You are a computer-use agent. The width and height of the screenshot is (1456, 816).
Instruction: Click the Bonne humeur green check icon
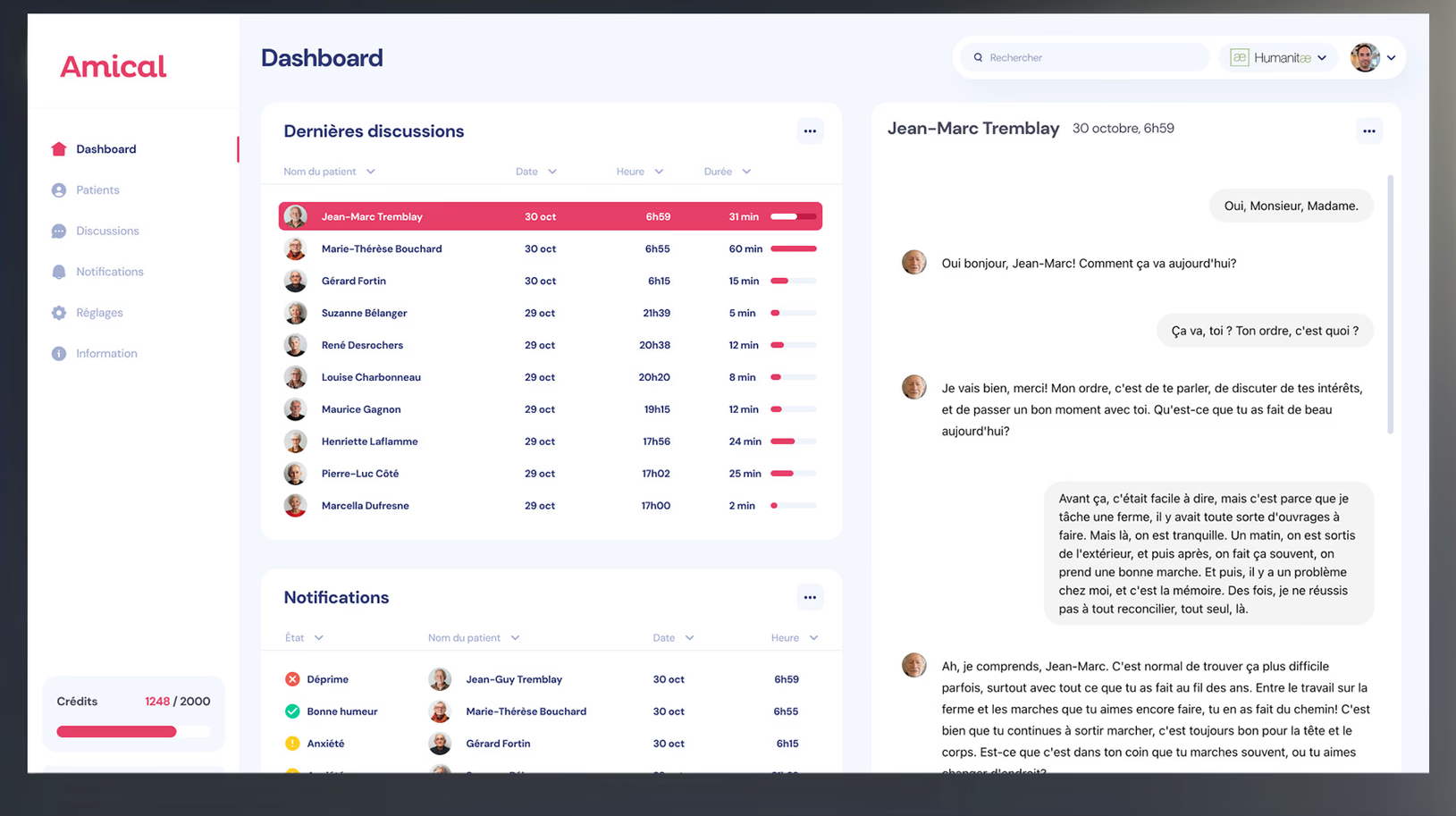(x=292, y=711)
